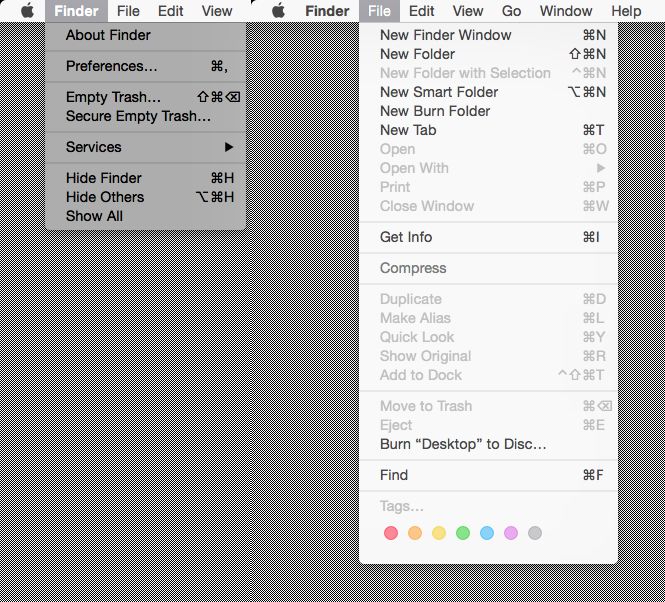The height and width of the screenshot is (602, 665).
Task: Apply the blue tag color
Action: (487, 533)
